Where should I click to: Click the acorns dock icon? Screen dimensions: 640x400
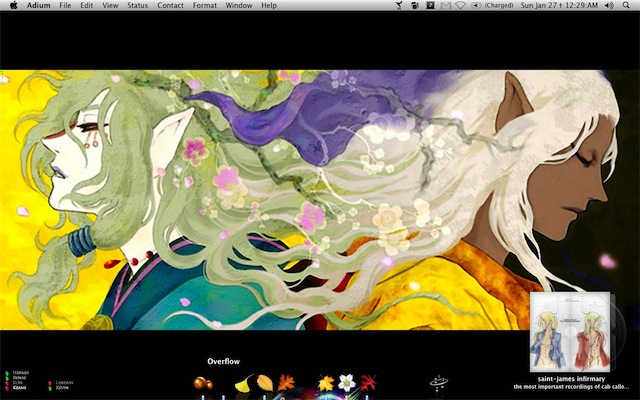pos(203,383)
